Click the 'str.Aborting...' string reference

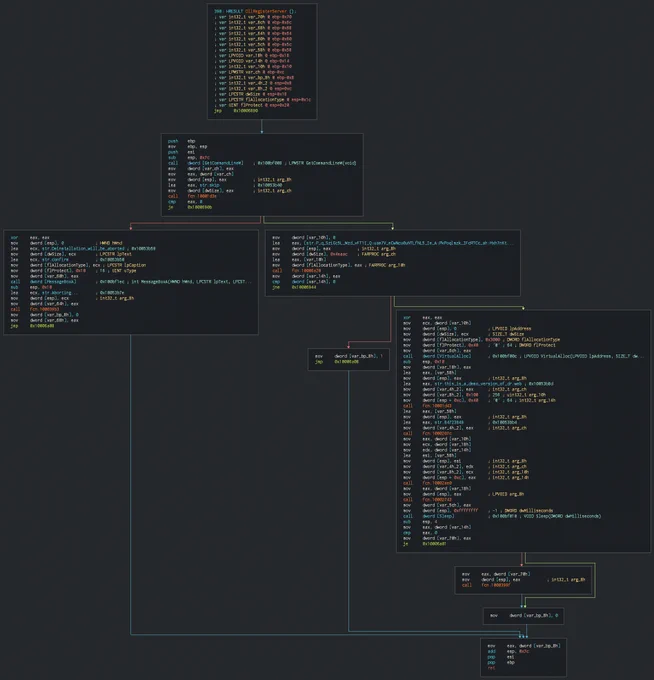coord(60,293)
